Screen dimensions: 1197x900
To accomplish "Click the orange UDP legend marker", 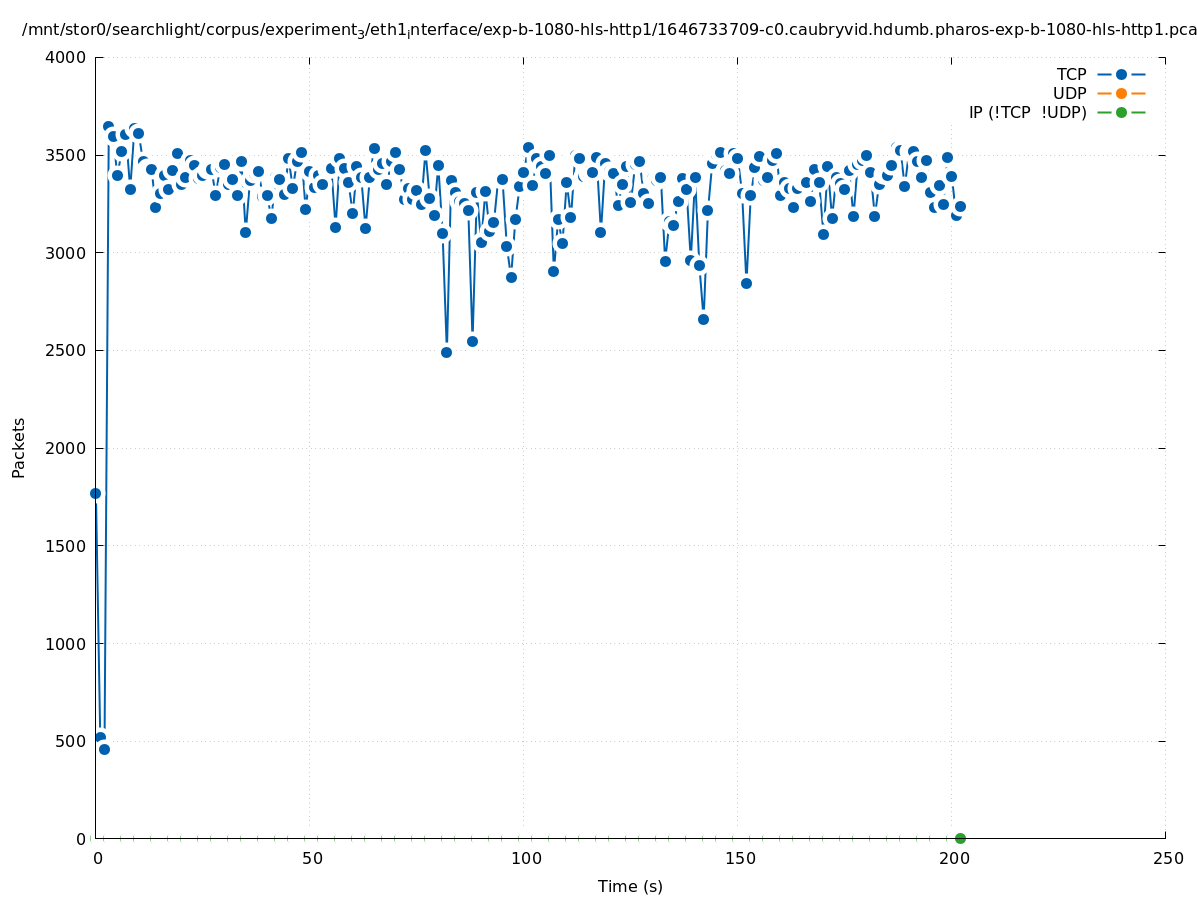I will 1120,93.
